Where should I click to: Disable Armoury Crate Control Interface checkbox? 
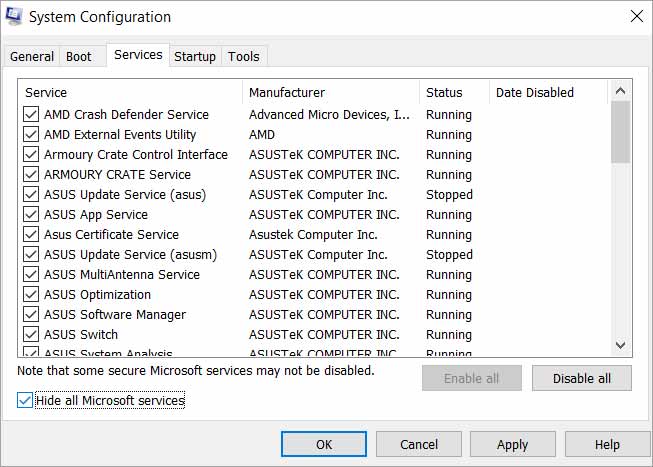tap(31, 154)
